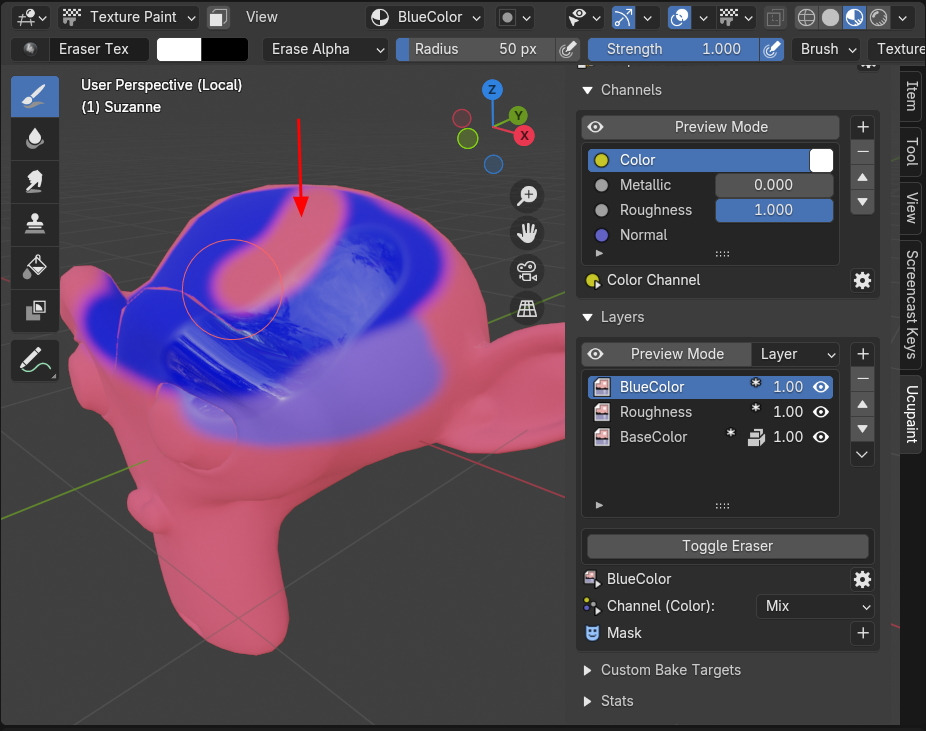Click the Eraser Tex brush icon

tap(30, 49)
